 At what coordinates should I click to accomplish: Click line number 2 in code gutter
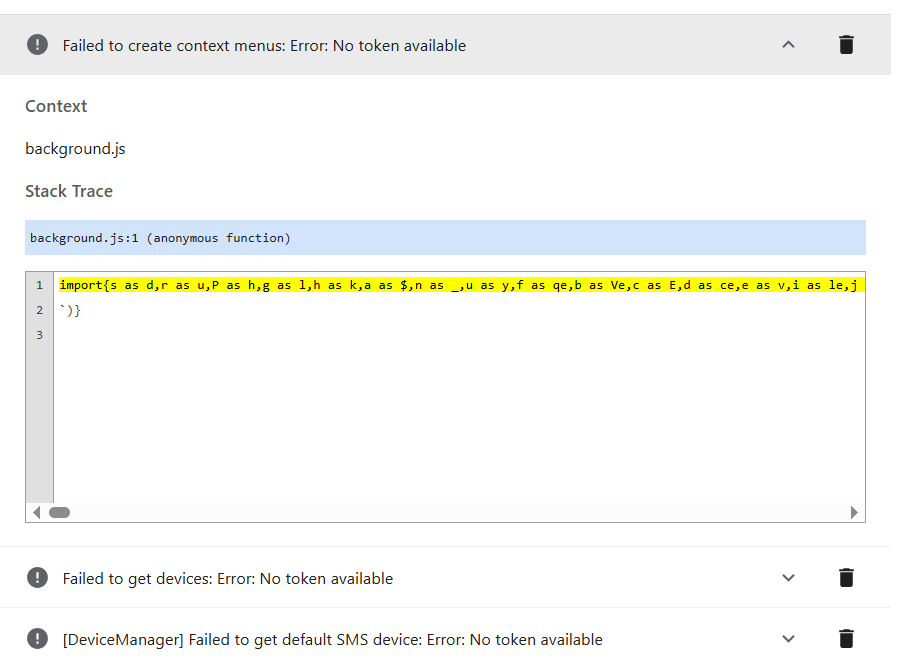click(40, 310)
